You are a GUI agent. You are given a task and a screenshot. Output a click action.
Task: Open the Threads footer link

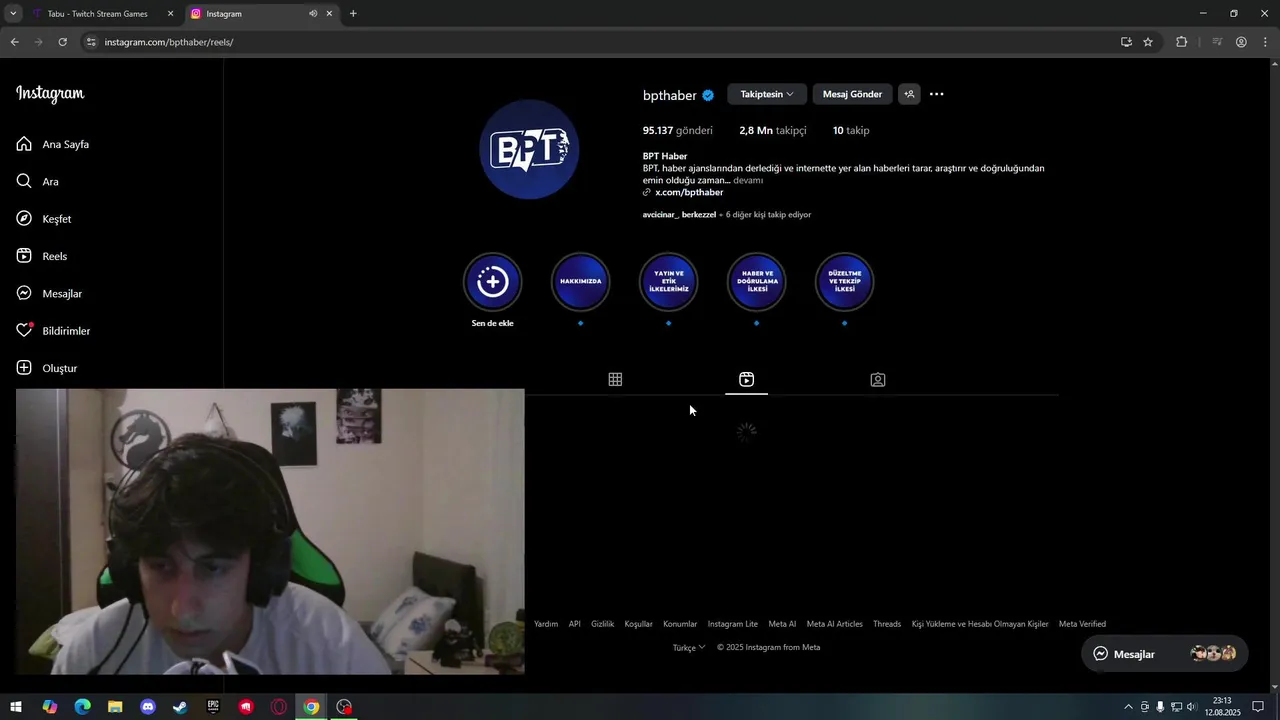(887, 624)
